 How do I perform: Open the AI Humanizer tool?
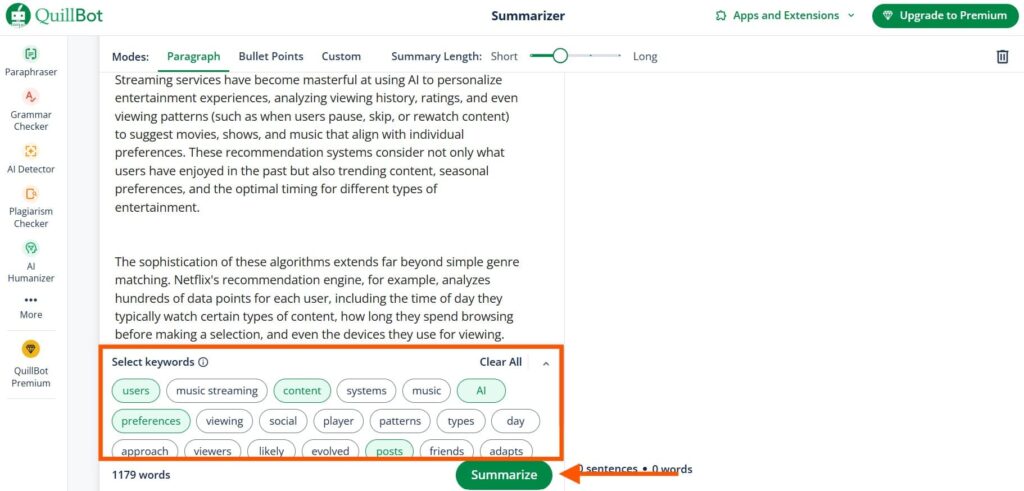pyautogui.click(x=31, y=261)
